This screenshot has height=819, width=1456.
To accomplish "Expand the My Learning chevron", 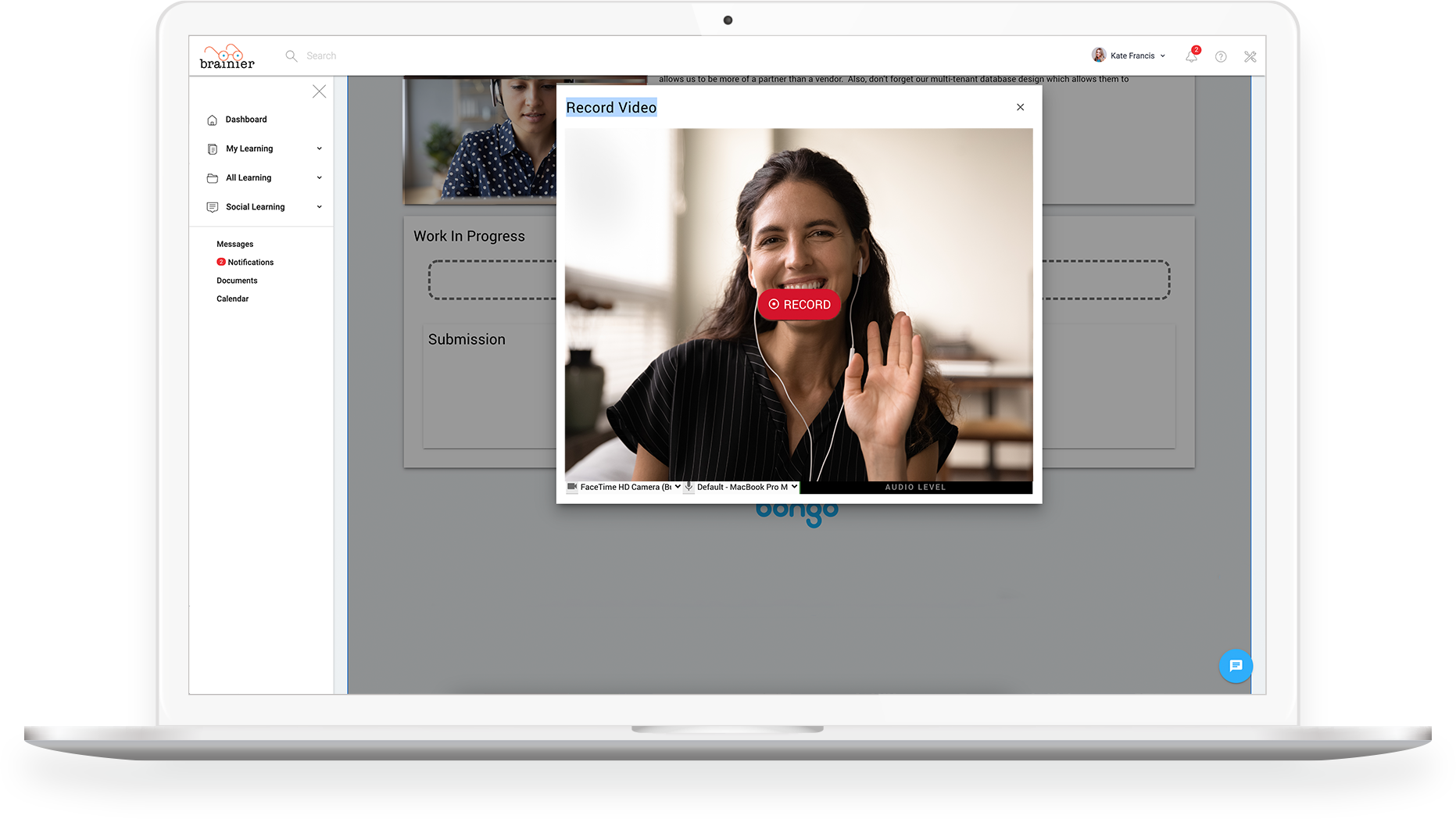I will click(319, 148).
